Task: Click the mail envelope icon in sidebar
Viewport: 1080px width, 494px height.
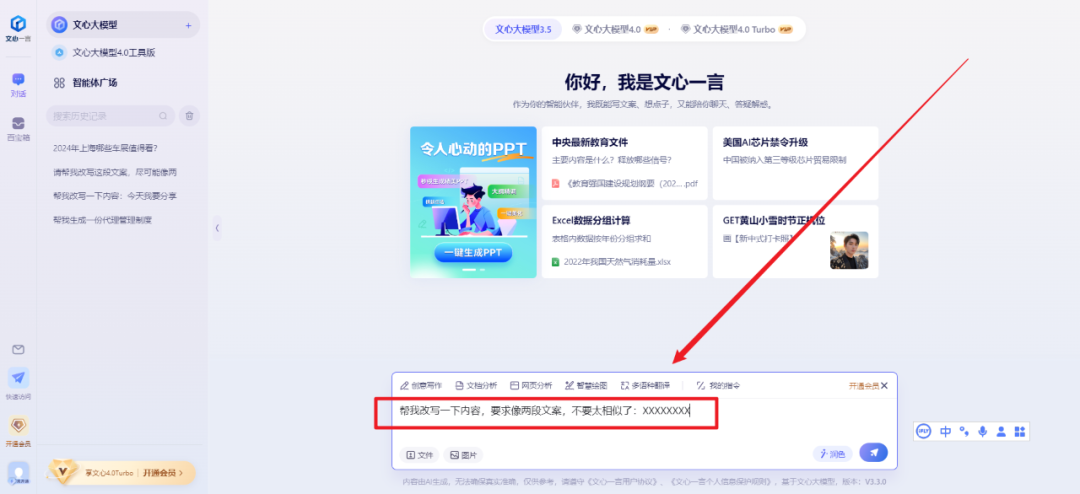Action: [x=18, y=349]
